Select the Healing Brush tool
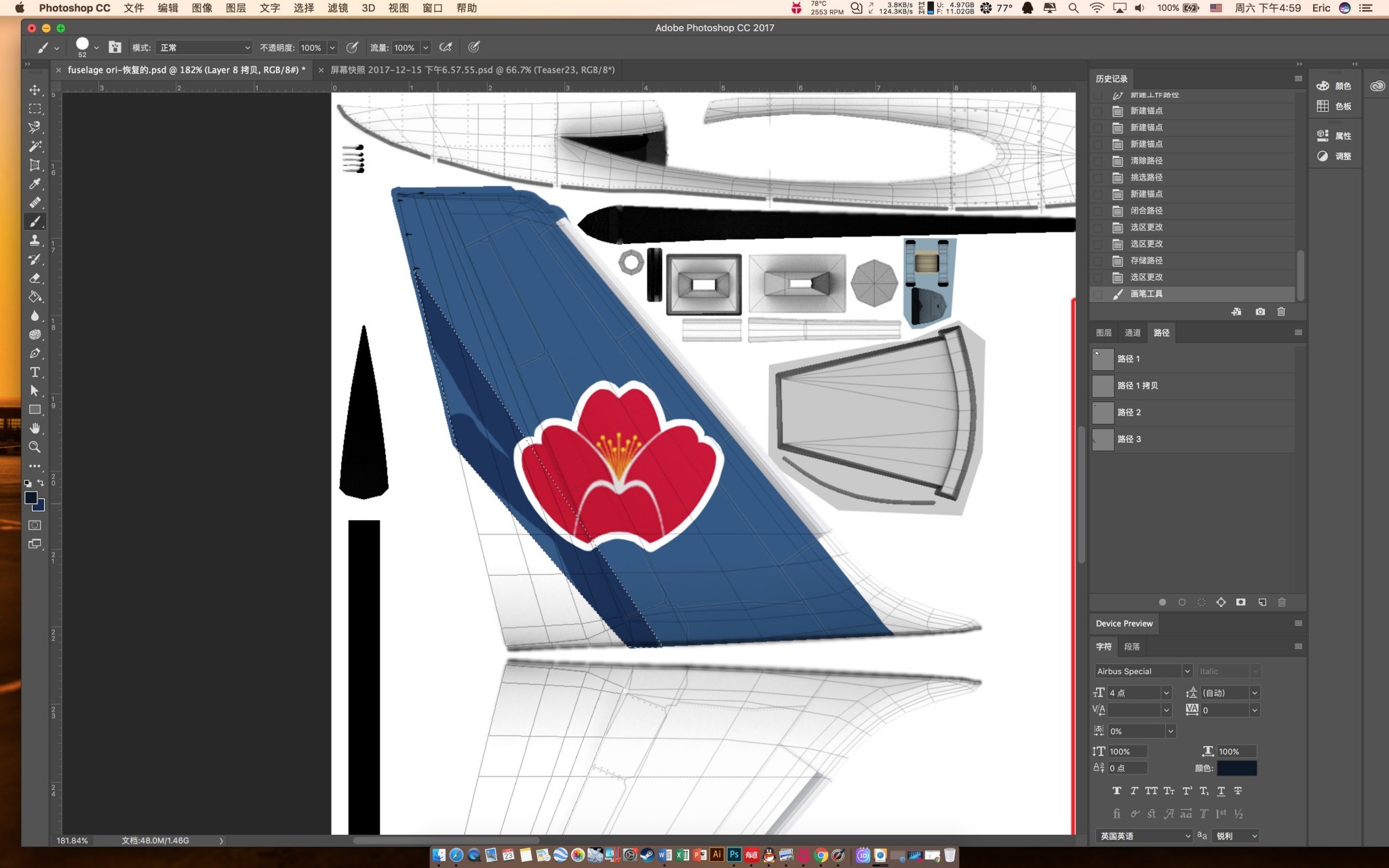This screenshot has width=1389, height=868. (x=35, y=202)
